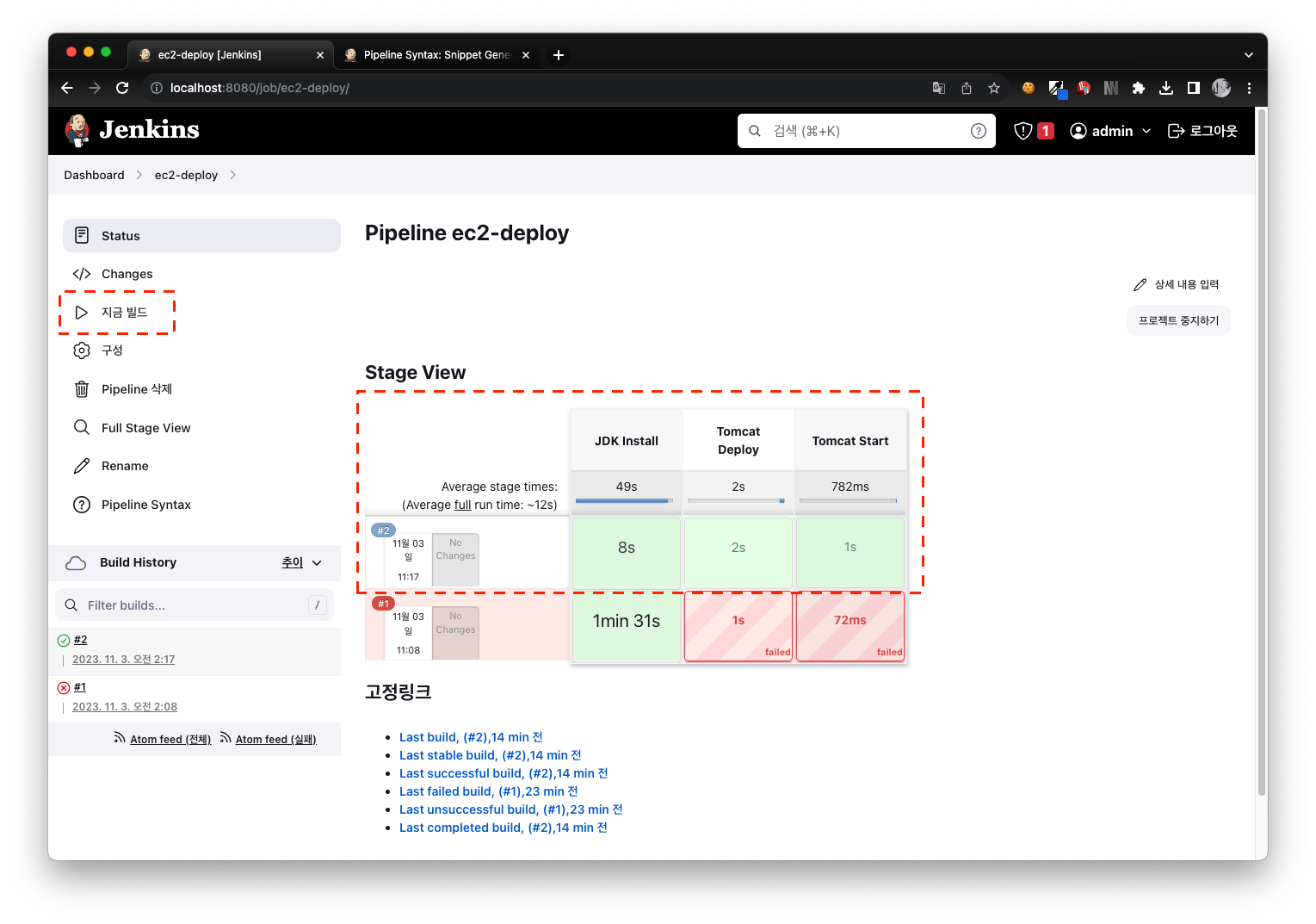Viewport: 1316px width, 924px height.
Task: Click the search help question mark icon
Action: pyautogui.click(x=978, y=131)
